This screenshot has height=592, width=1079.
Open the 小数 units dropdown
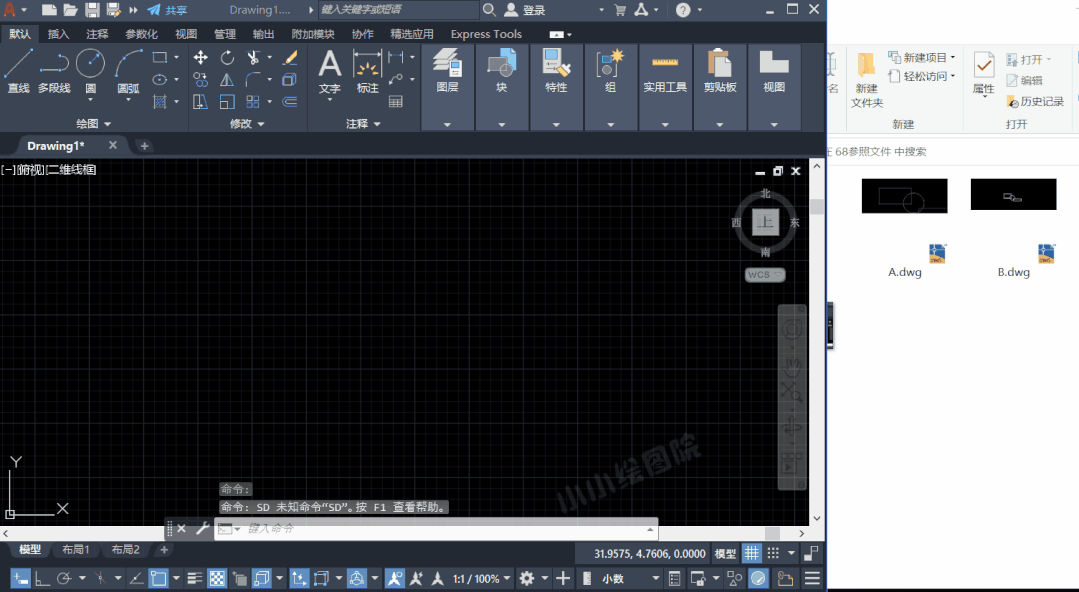pyautogui.click(x=630, y=579)
